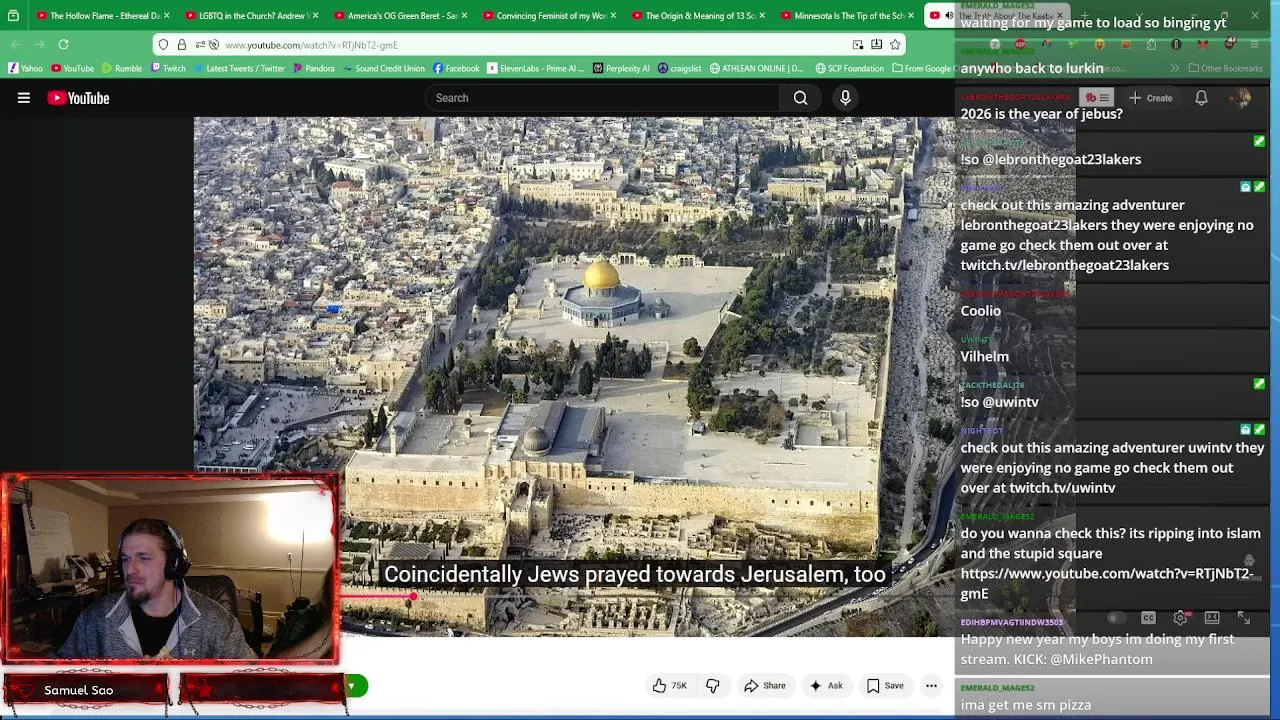Mute the active tab via speaker icon
Screen dimensions: 1280x720
point(949,16)
